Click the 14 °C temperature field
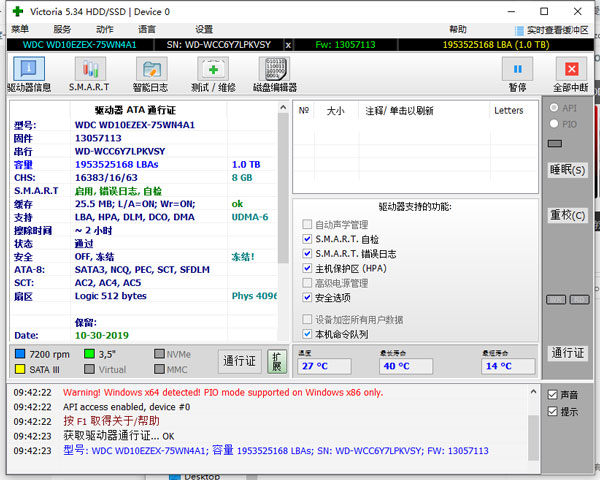The image size is (600, 480). tap(508, 366)
